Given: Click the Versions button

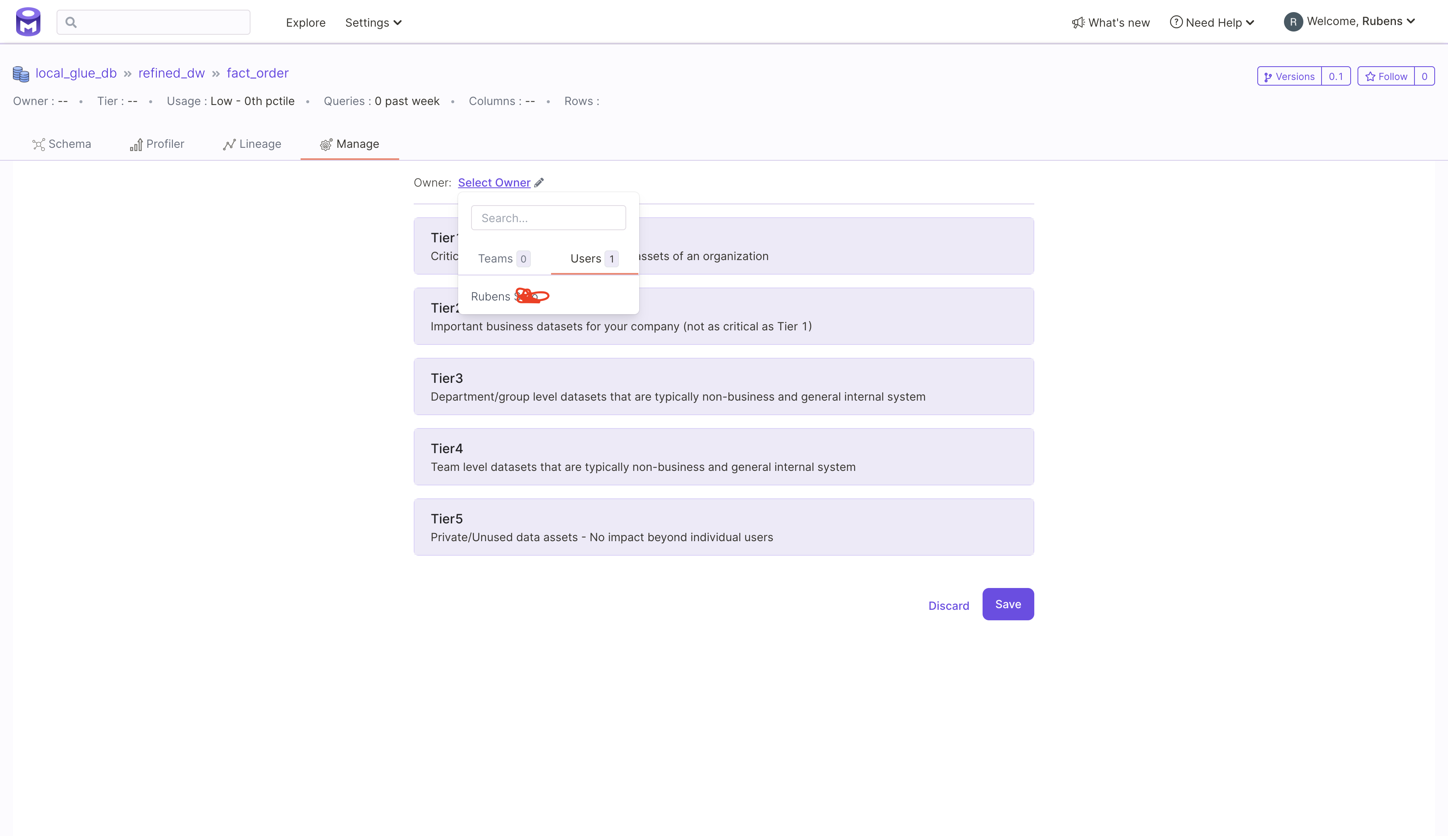Looking at the screenshot, I should click(x=1289, y=76).
